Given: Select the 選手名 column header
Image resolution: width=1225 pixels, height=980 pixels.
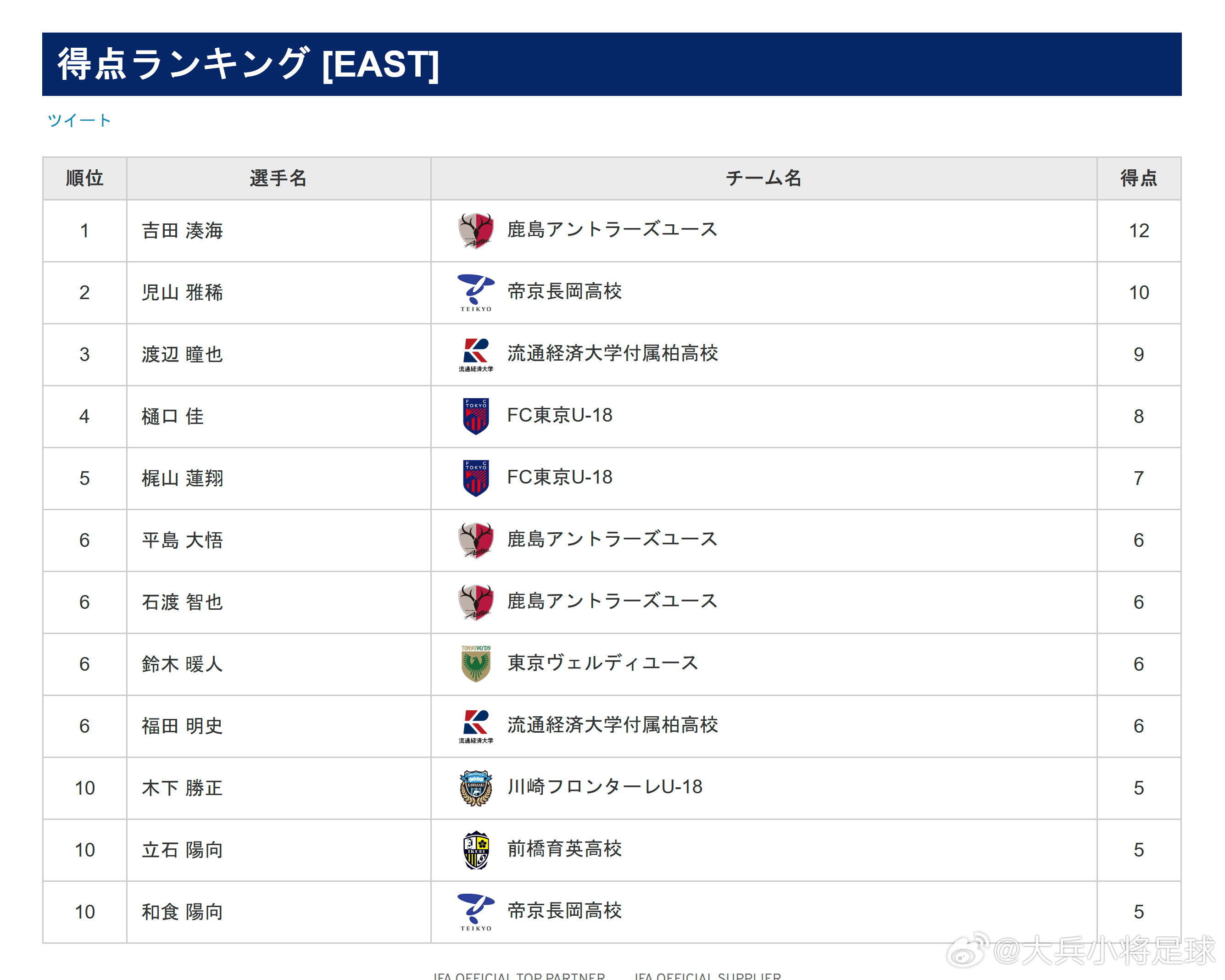Looking at the screenshot, I should pyautogui.click(x=278, y=178).
